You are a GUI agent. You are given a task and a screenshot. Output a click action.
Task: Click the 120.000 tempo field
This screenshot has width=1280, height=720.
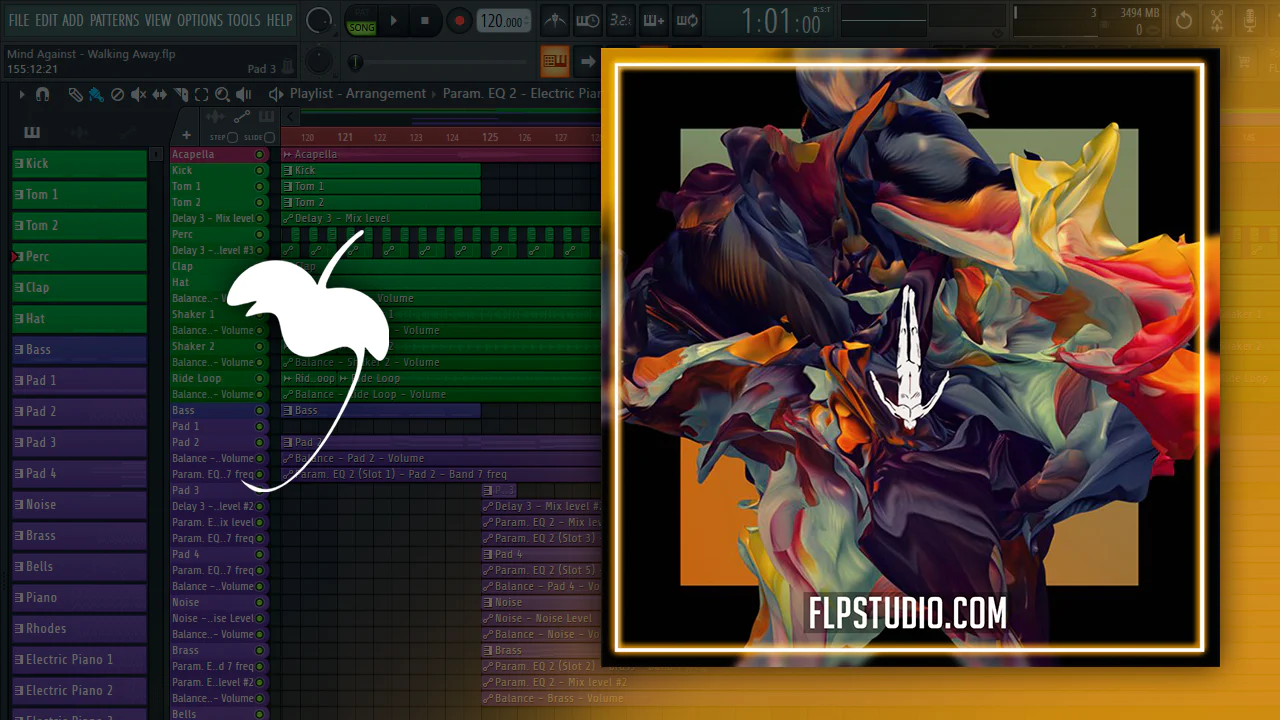pyautogui.click(x=503, y=21)
